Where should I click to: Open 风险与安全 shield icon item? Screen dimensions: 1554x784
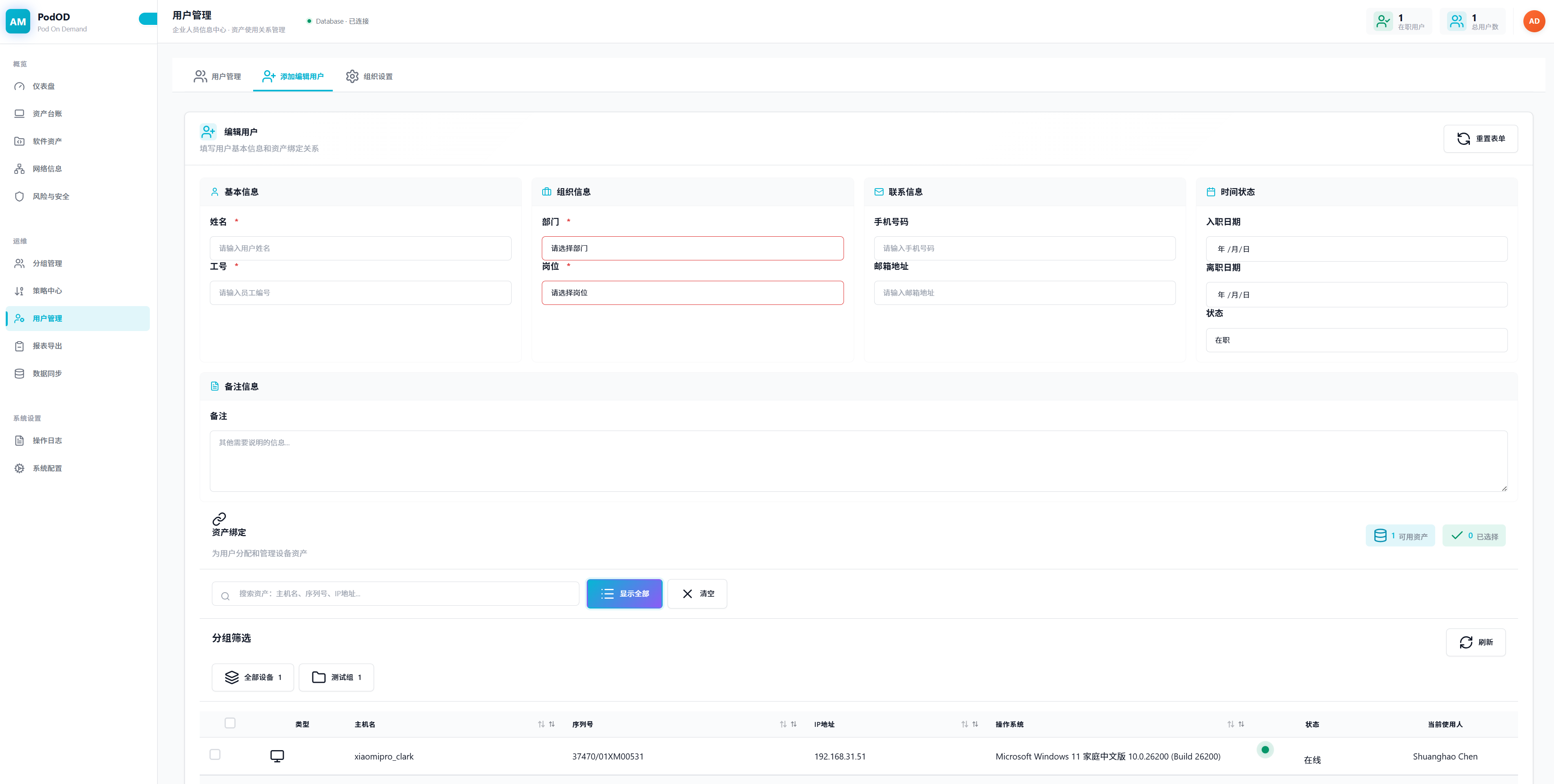coord(19,197)
